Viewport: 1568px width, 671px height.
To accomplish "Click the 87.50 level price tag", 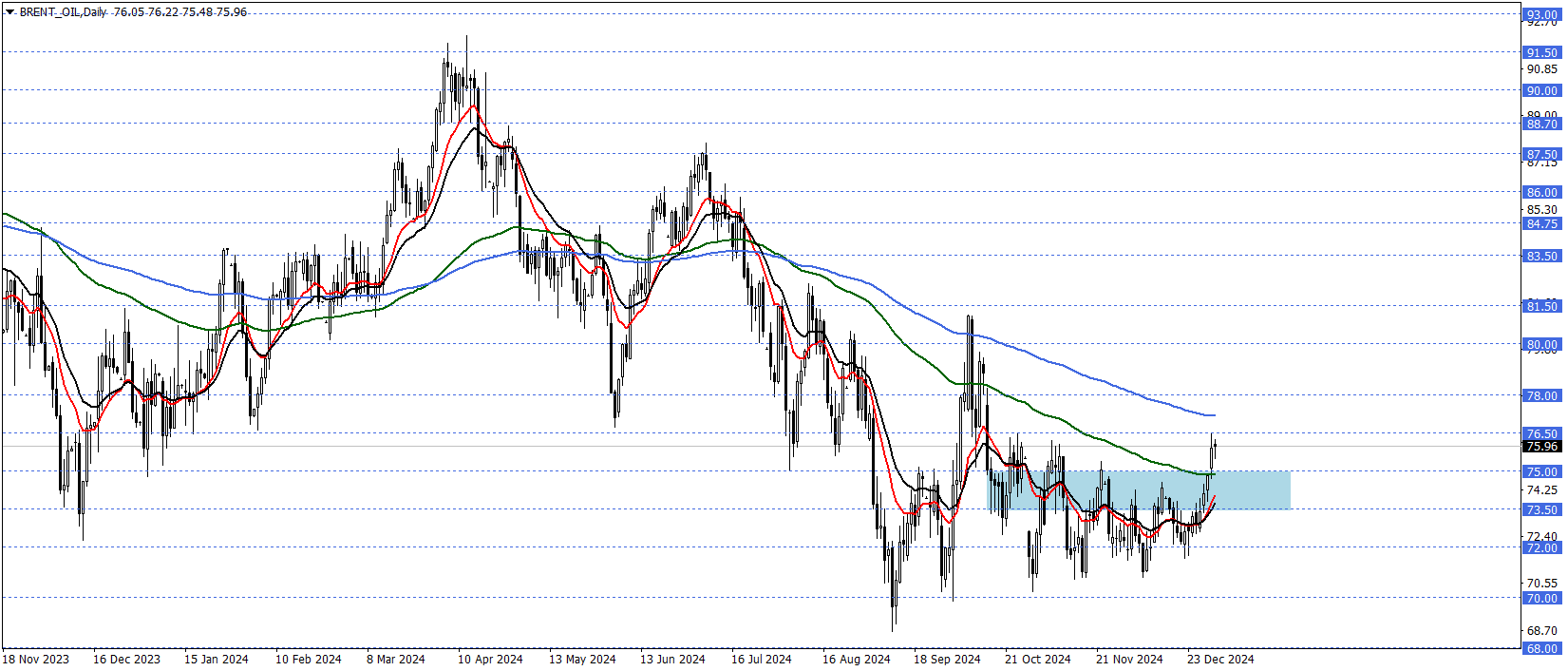I will coord(1541,154).
